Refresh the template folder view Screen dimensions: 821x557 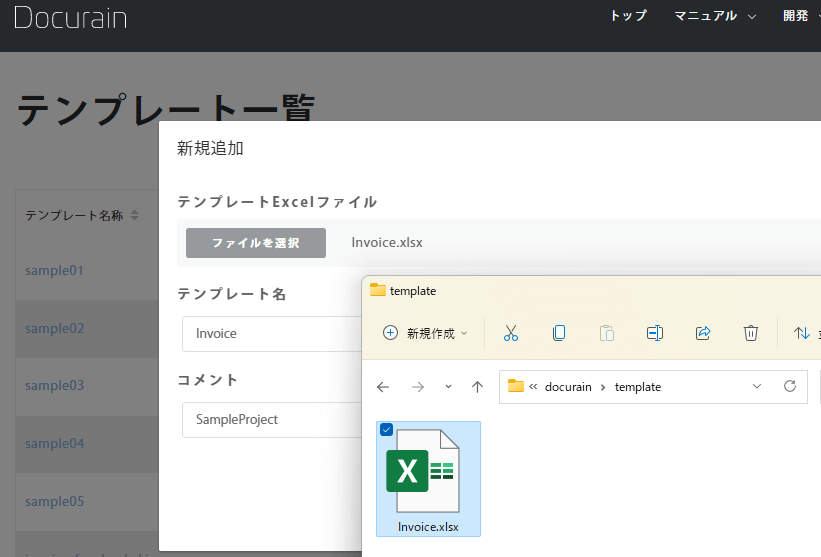[x=790, y=386]
